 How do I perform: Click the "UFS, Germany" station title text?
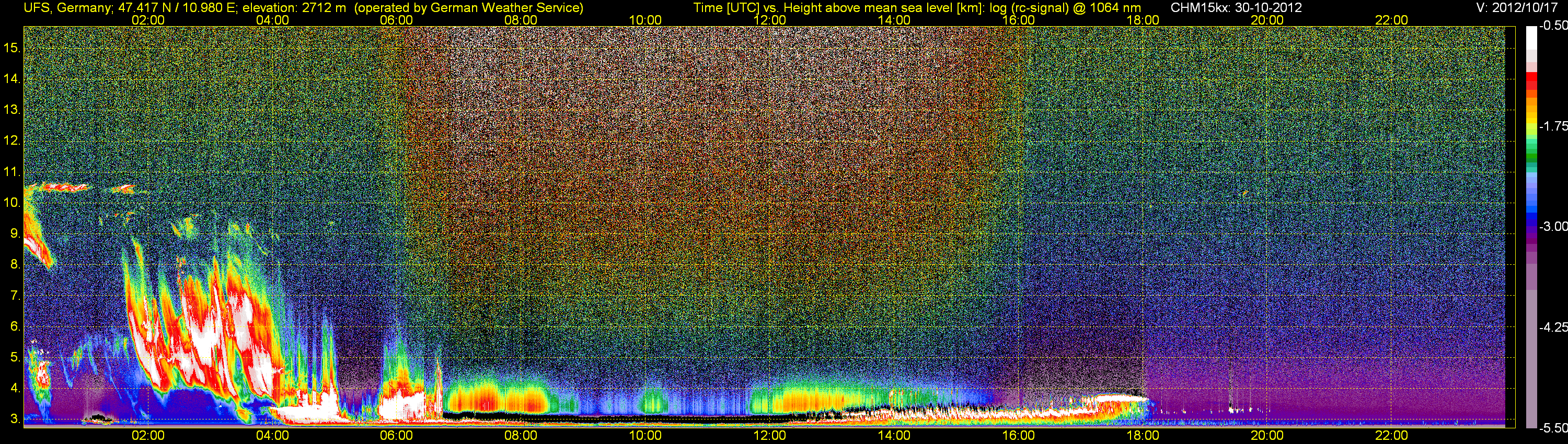point(67,8)
